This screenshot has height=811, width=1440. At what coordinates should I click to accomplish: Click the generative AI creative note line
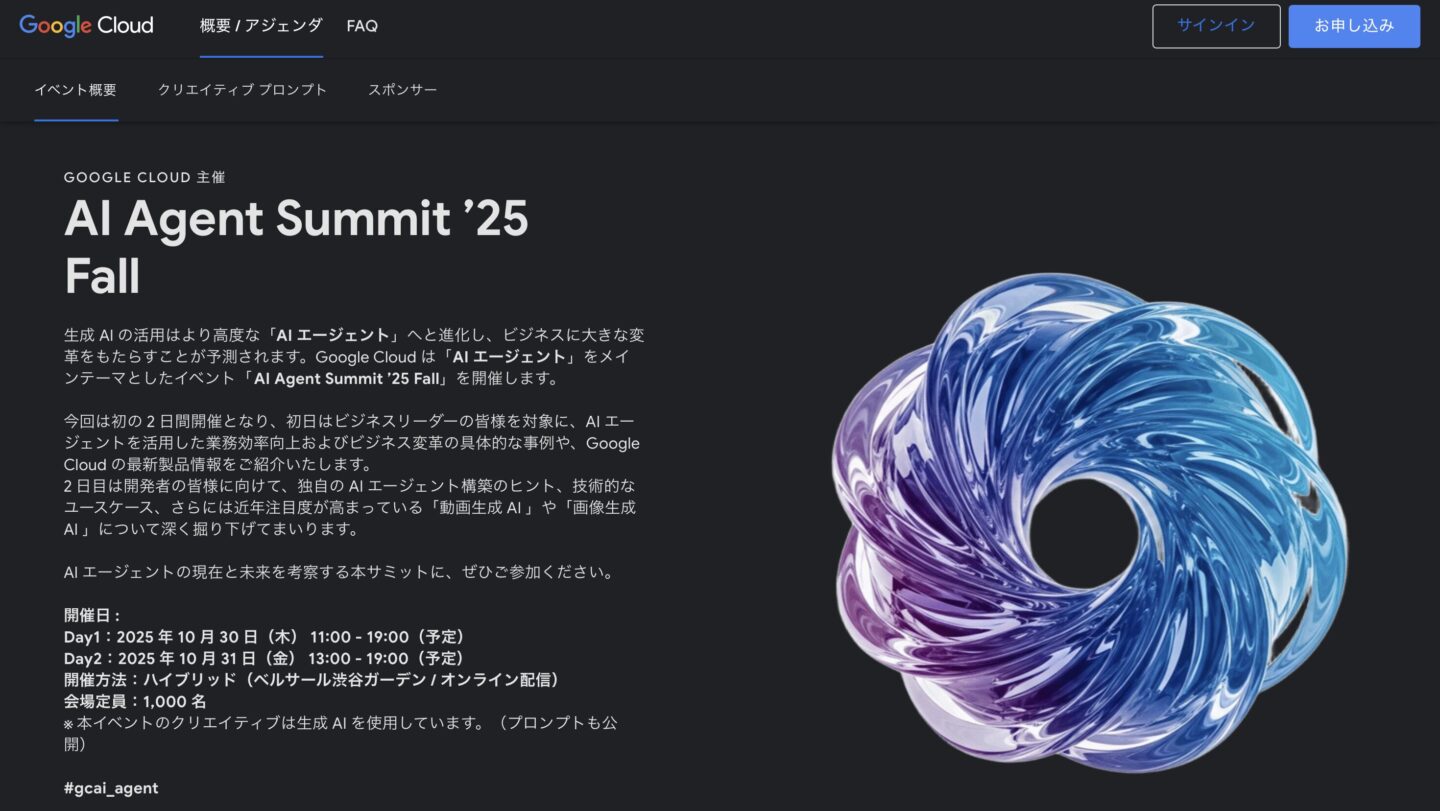click(340, 734)
